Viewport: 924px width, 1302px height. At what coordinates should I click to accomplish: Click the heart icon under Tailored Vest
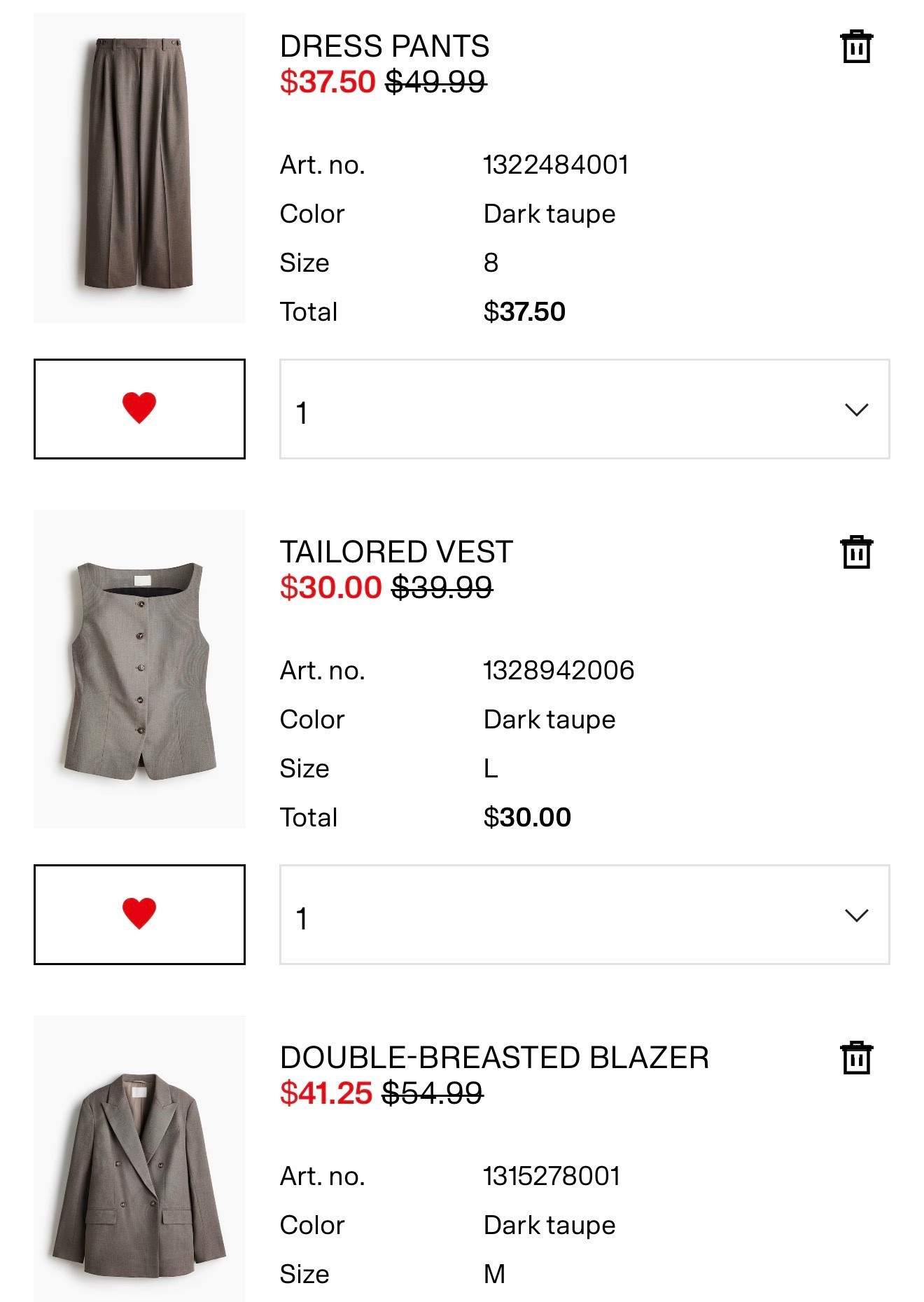point(139,915)
